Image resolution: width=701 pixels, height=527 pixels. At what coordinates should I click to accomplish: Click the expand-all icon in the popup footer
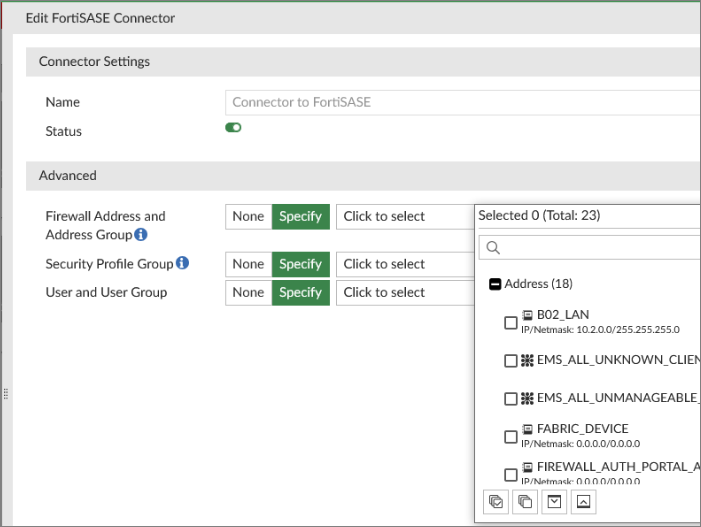pos(554,502)
